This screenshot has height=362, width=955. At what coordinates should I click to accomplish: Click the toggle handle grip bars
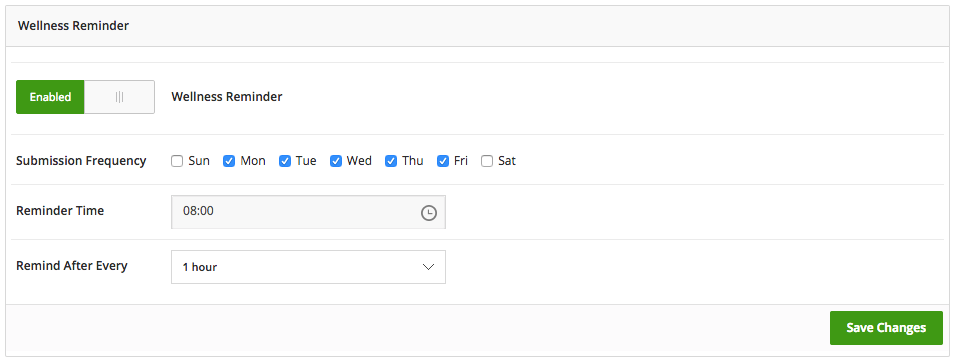119,97
